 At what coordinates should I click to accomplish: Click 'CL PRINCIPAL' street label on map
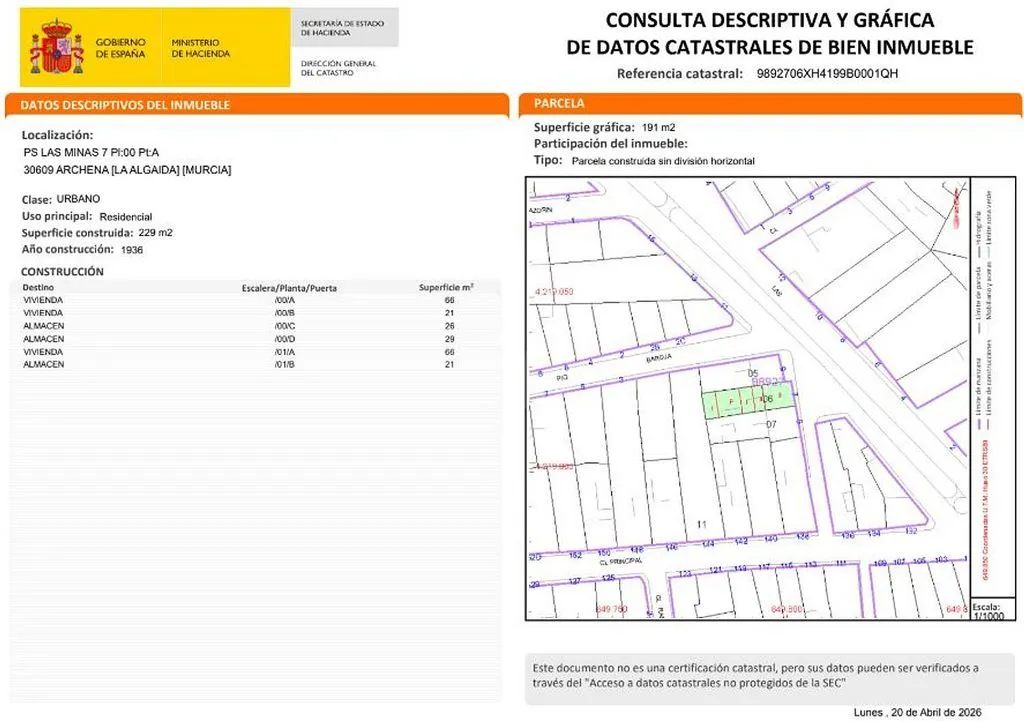click(x=620, y=561)
